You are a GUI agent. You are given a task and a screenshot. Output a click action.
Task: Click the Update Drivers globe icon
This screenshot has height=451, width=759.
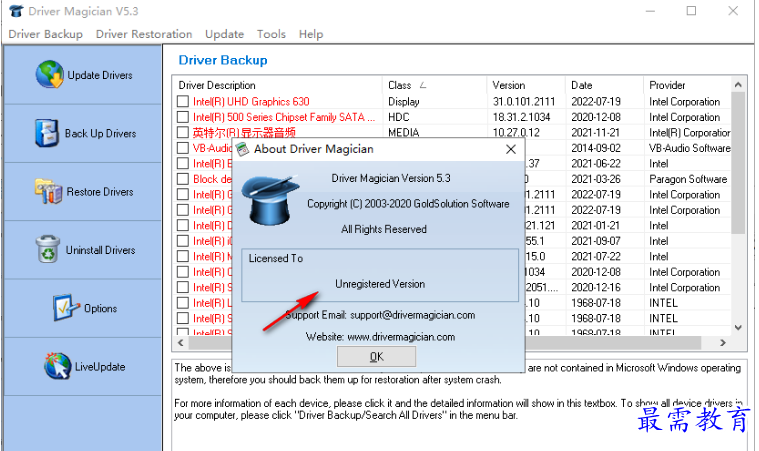(49, 75)
